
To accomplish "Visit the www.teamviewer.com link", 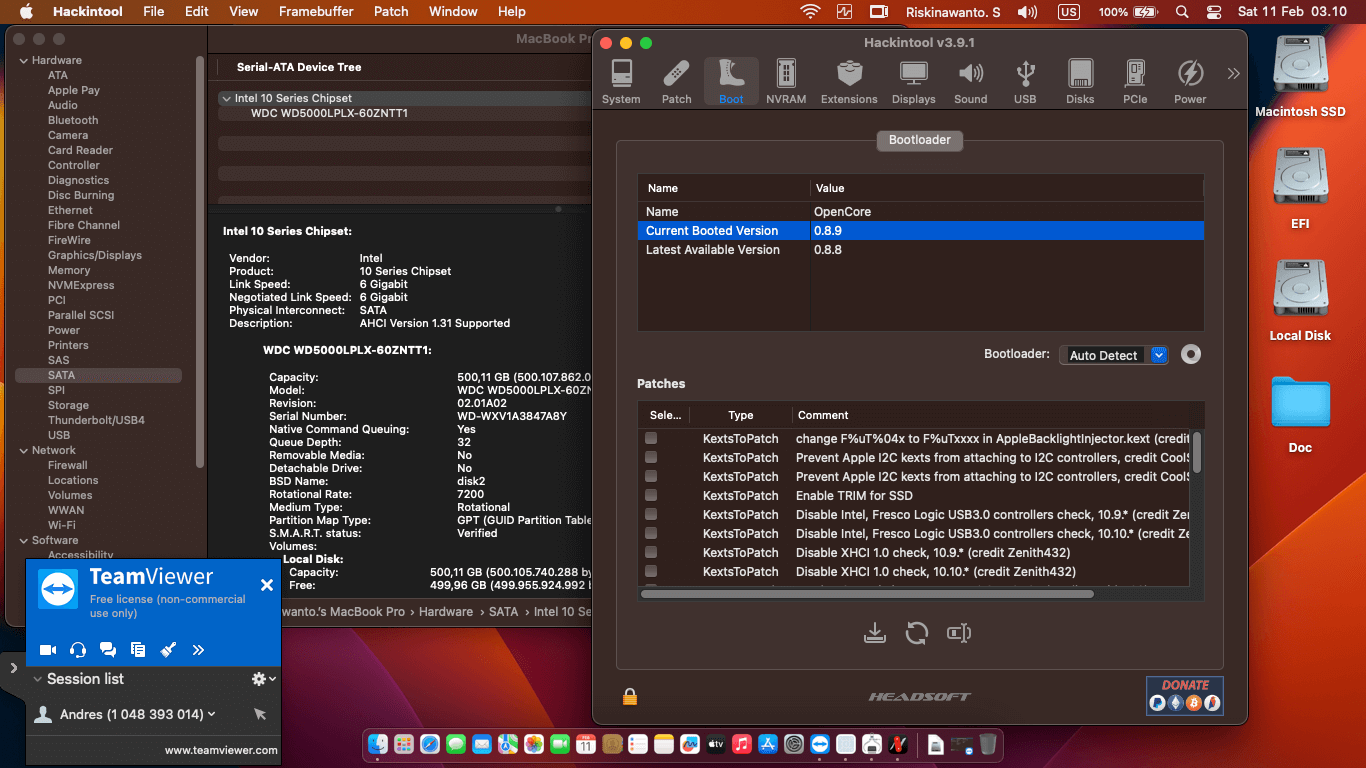I will tap(221, 750).
